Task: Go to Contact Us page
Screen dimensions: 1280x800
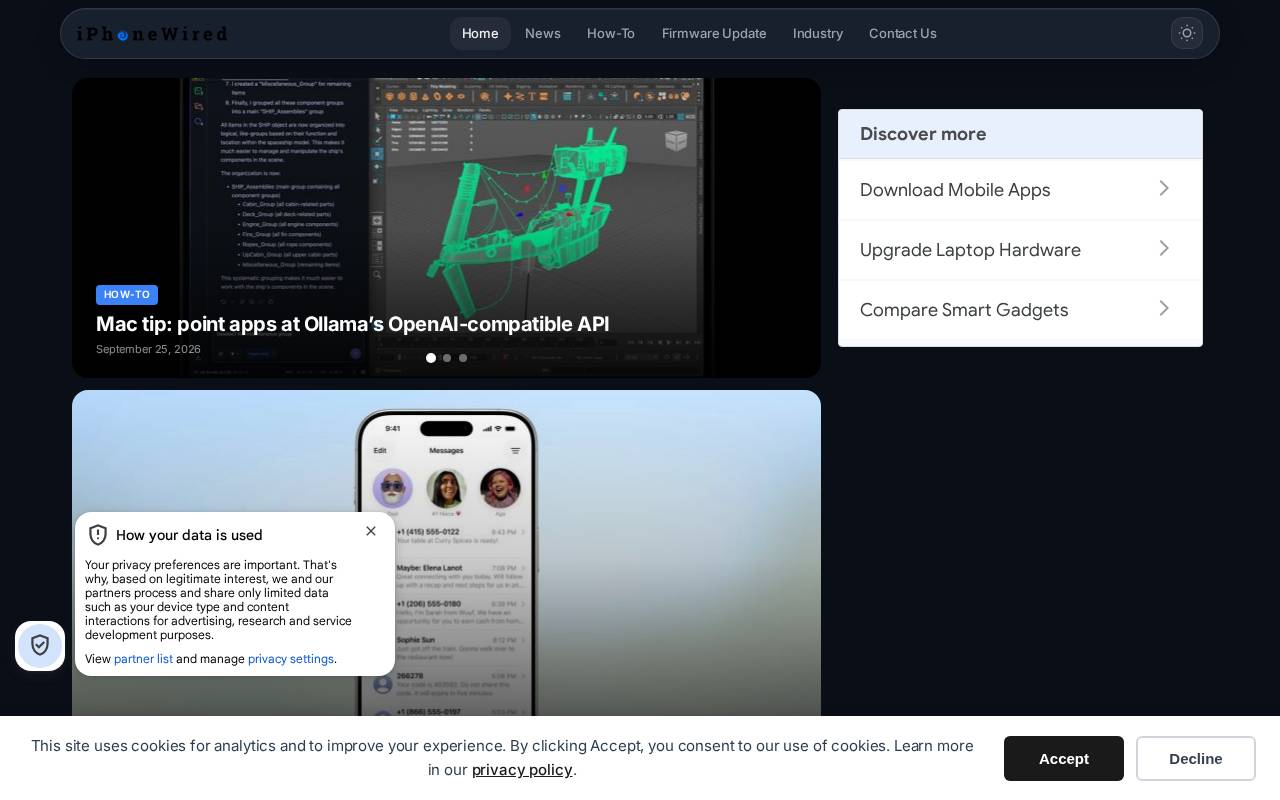Action: (903, 33)
